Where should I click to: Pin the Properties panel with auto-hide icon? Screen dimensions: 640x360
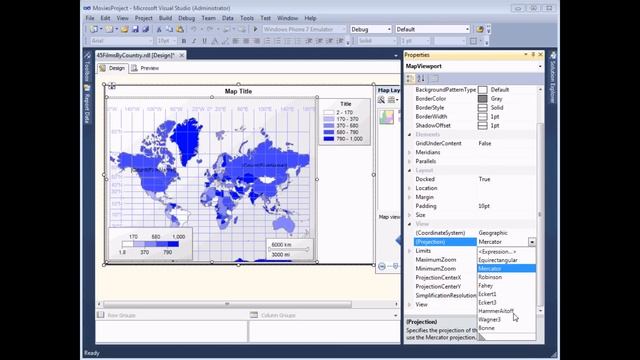(x=533, y=55)
